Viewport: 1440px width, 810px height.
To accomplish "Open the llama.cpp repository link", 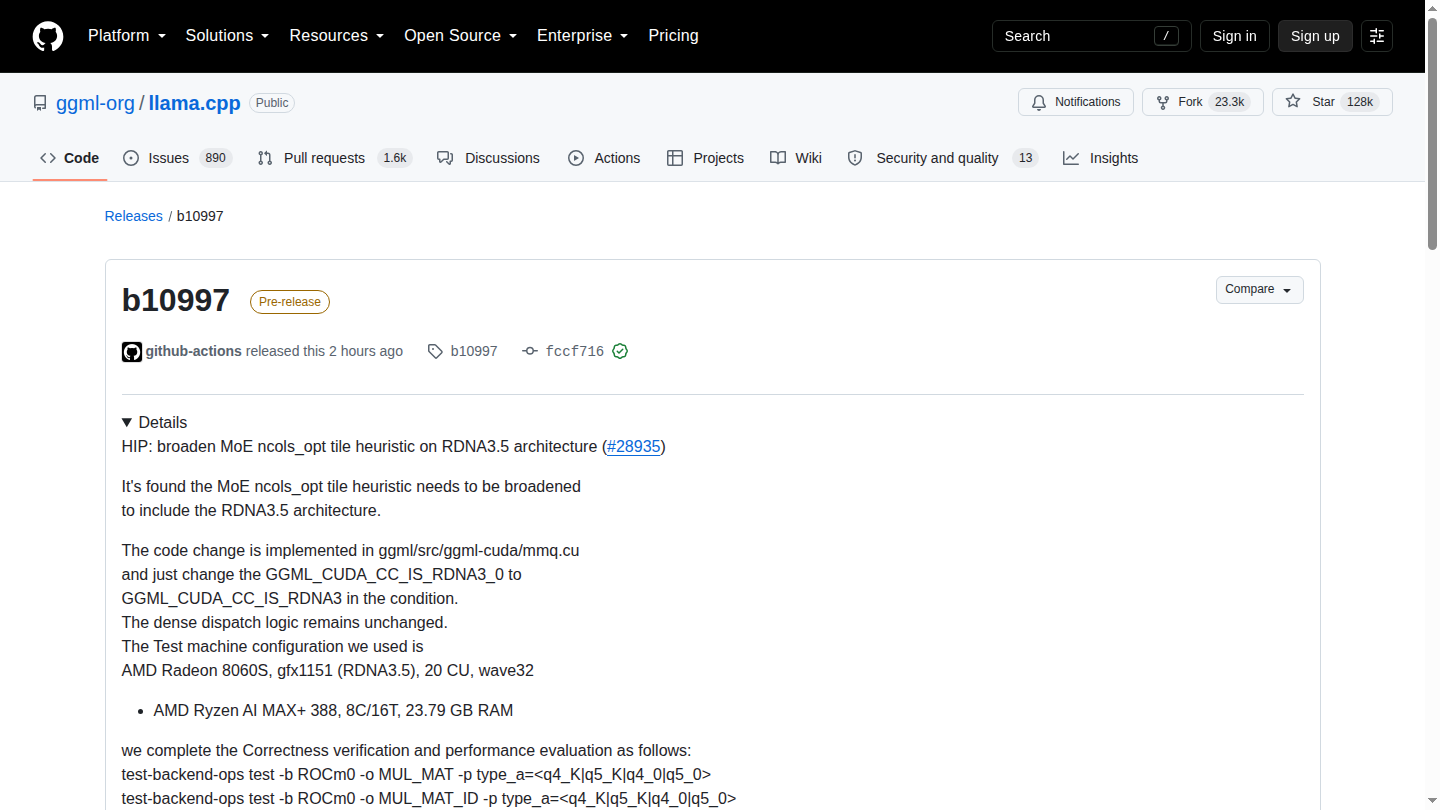I will [x=195, y=103].
